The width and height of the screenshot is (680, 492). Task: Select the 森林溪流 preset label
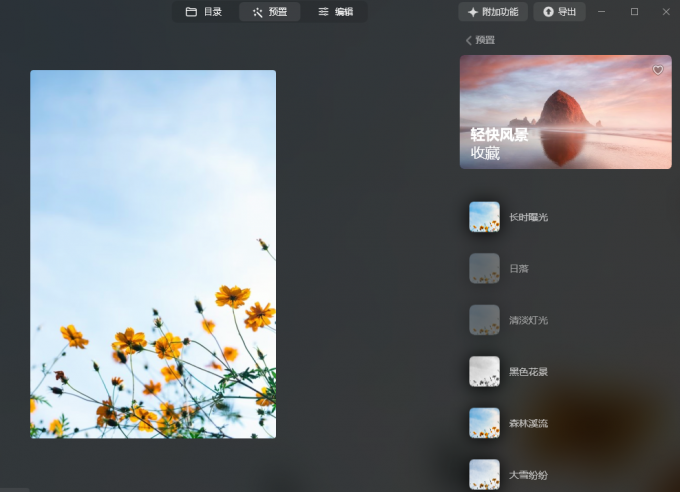[x=528, y=423]
